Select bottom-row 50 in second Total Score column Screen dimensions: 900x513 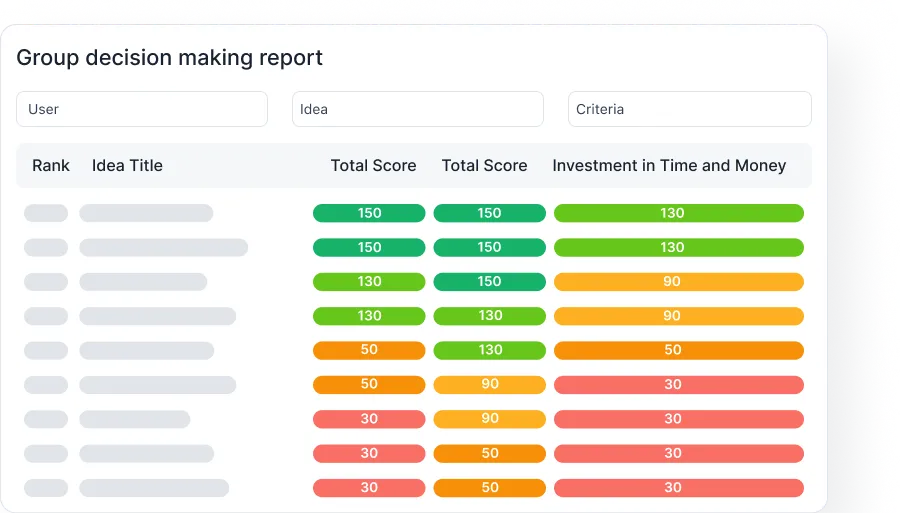[x=489, y=488]
